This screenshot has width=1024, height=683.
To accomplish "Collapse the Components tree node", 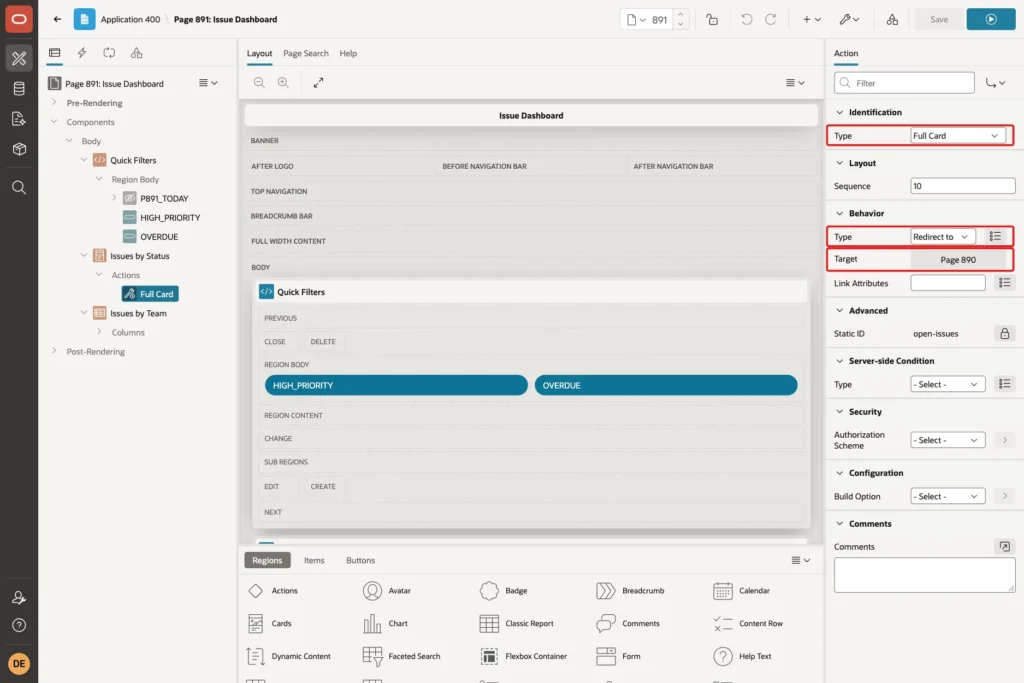I will pos(54,121).
